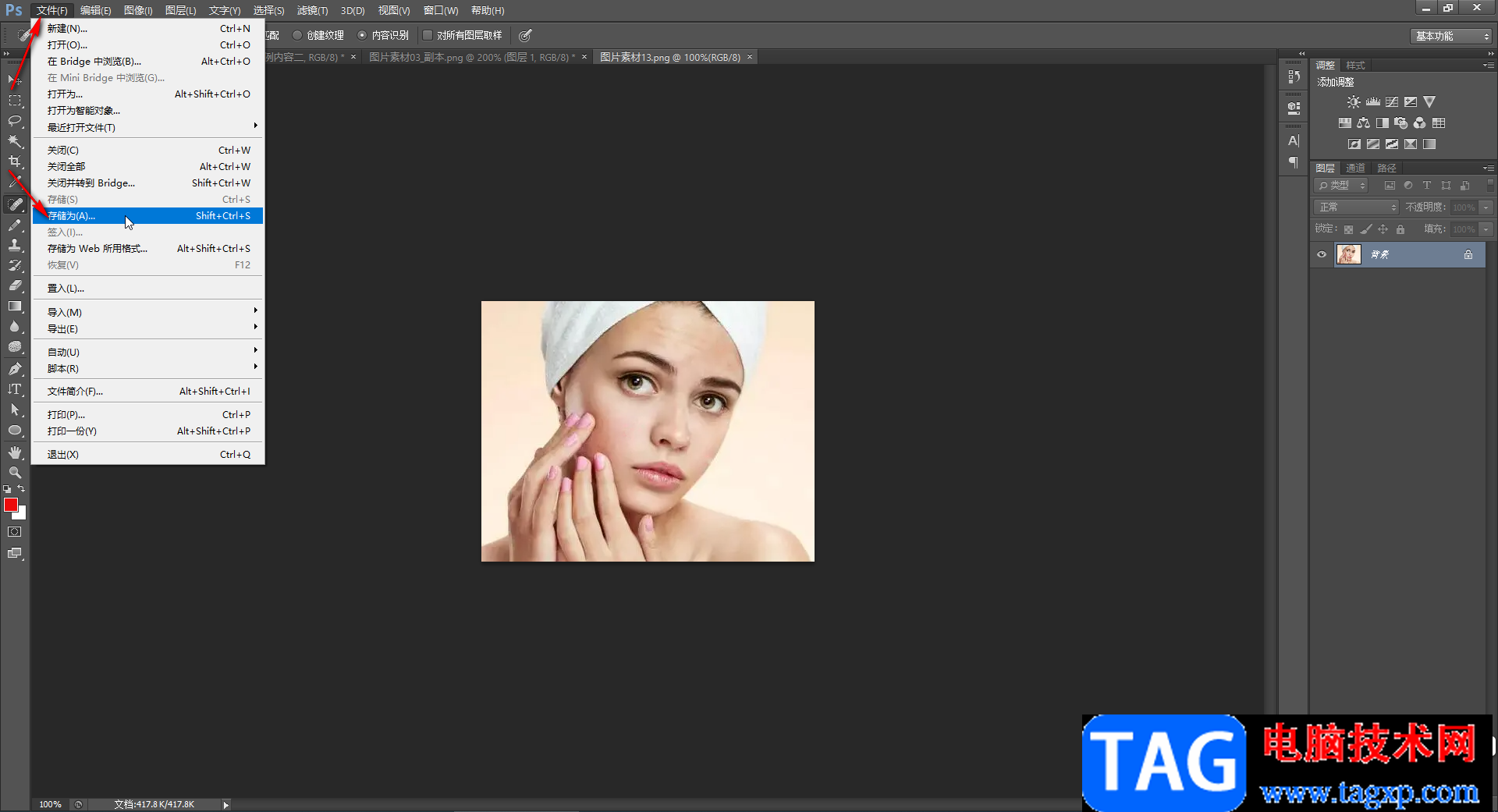Activate the Hand tool

(x=15, y=452)
